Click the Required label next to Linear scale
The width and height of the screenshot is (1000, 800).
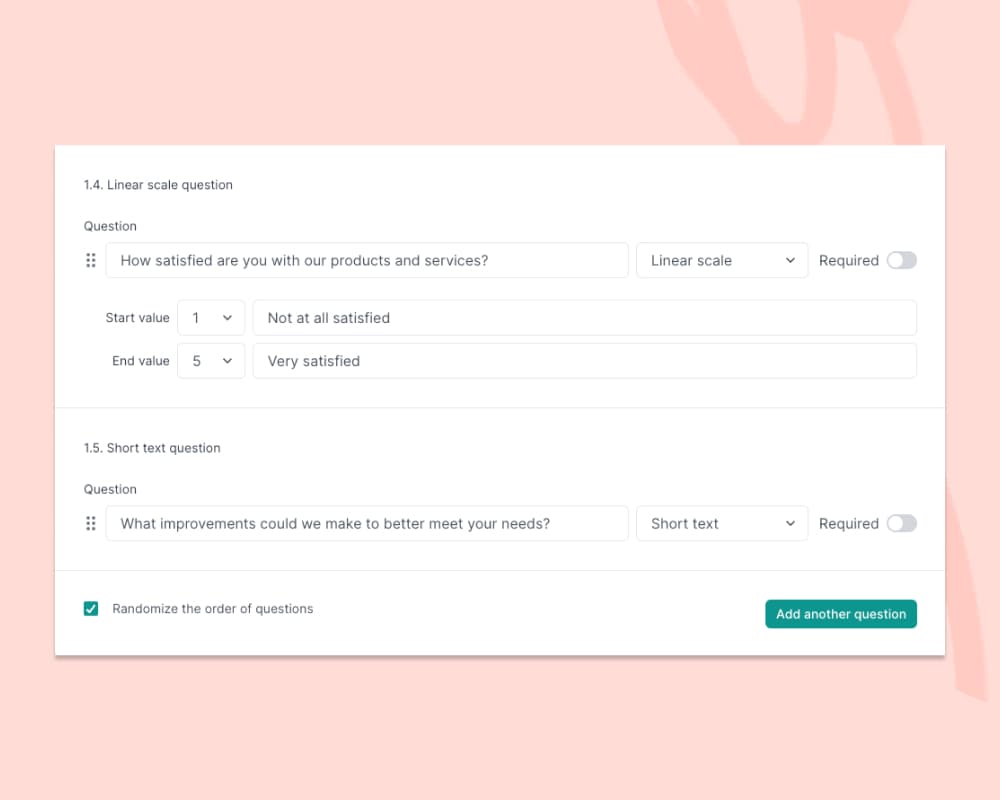(848, 260)
